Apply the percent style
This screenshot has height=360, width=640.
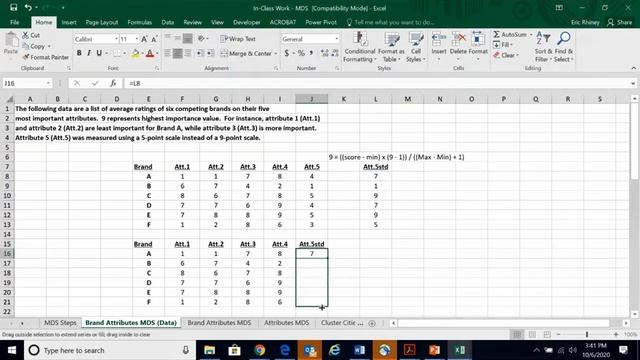pos(301,53)
